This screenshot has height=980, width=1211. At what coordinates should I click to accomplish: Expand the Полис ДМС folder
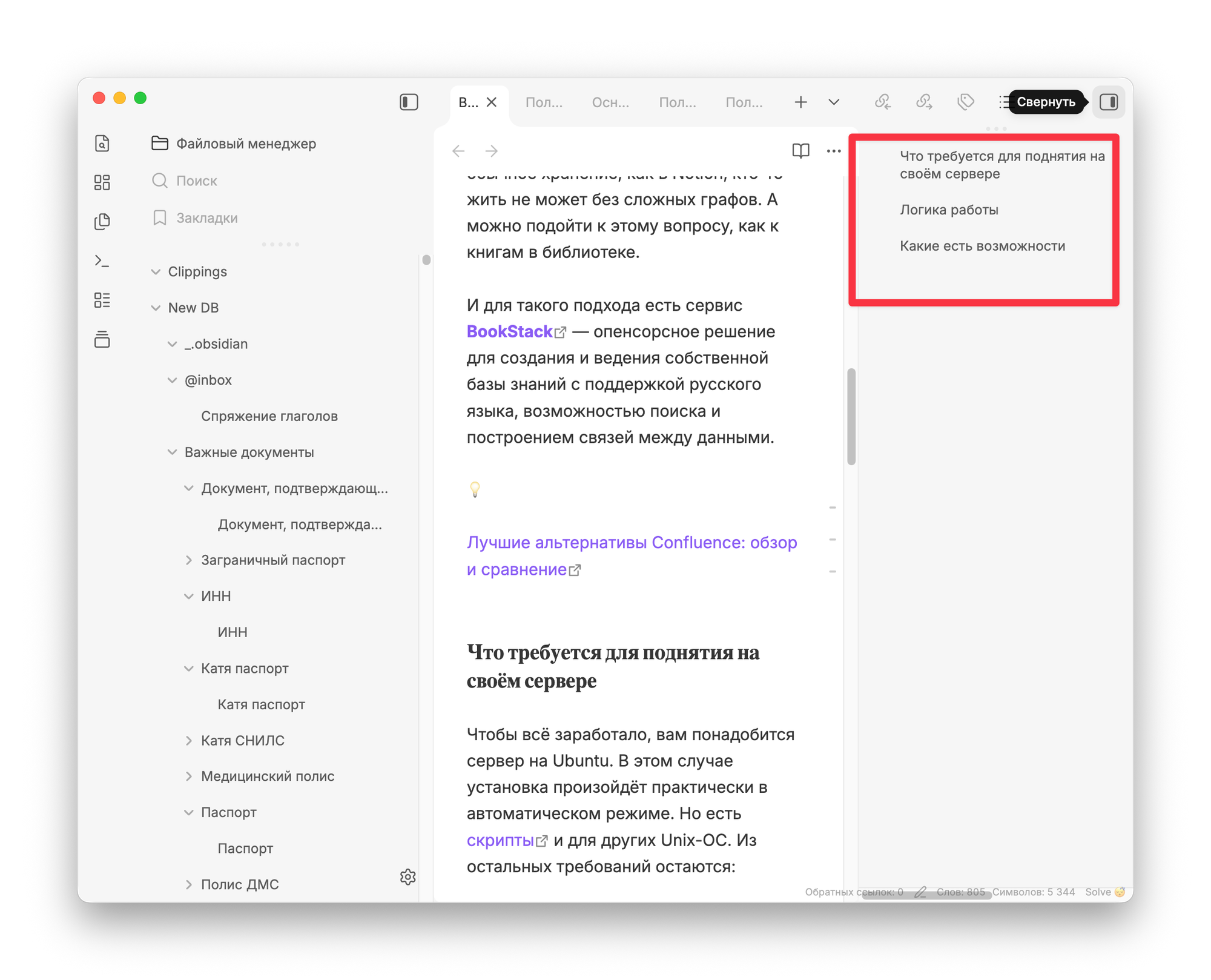point(189,884)
